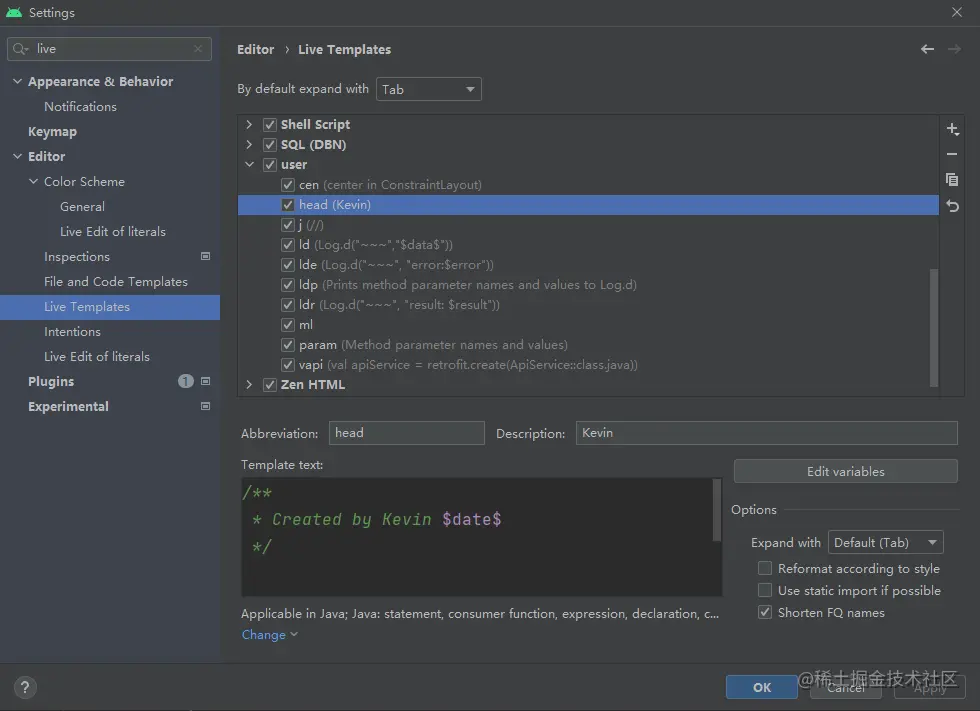Enable "Reformat according to style"

[765, 568]
